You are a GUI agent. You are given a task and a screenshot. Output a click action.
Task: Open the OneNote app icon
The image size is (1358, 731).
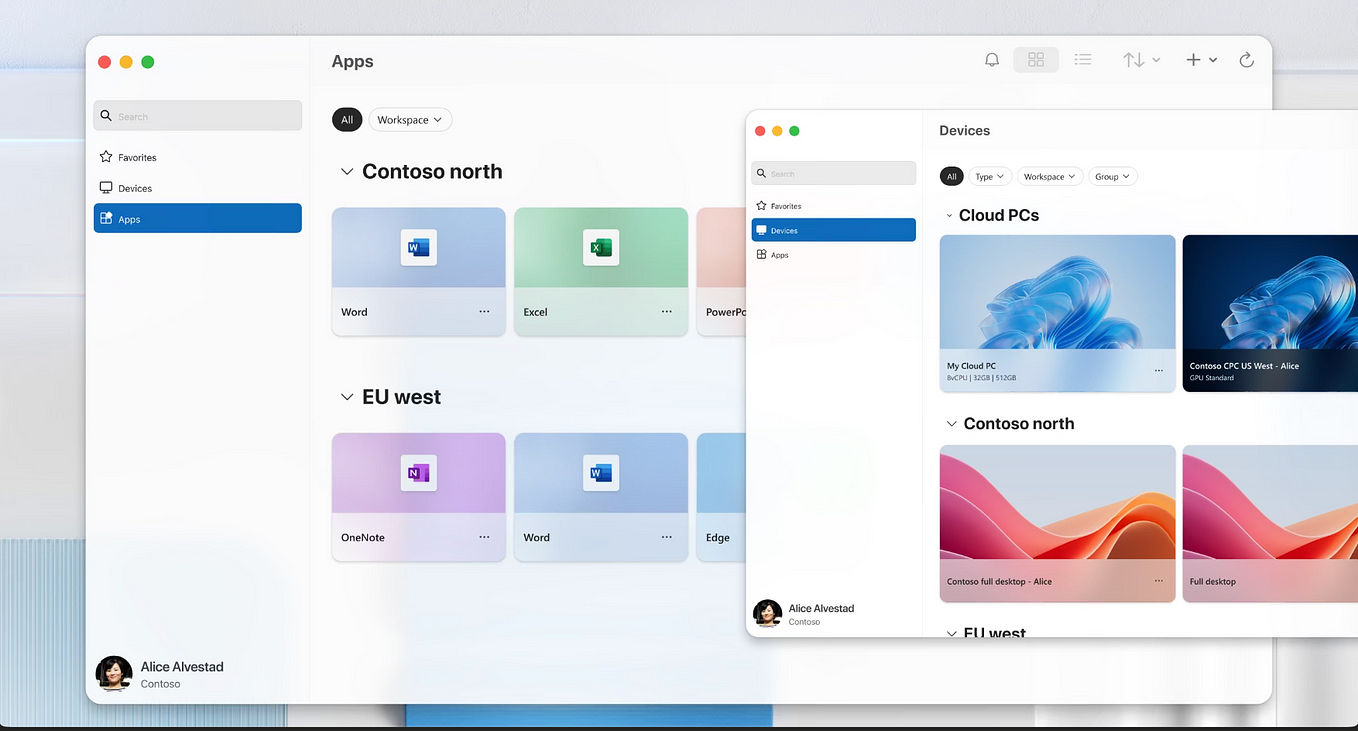pos(419,473)
